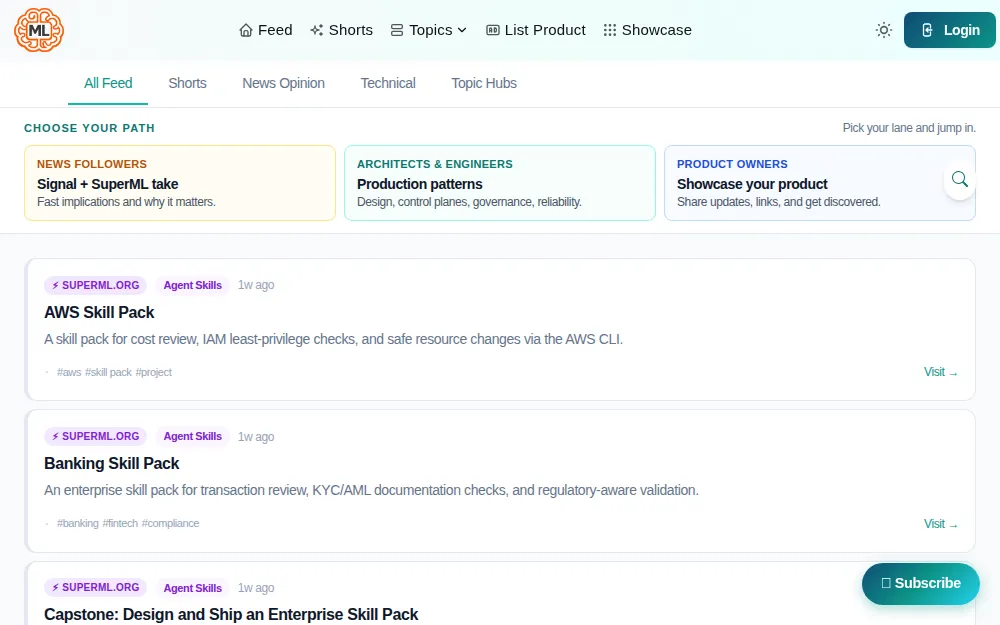
Task: Click the #project hashtag
Action: (x=154, y=372)
